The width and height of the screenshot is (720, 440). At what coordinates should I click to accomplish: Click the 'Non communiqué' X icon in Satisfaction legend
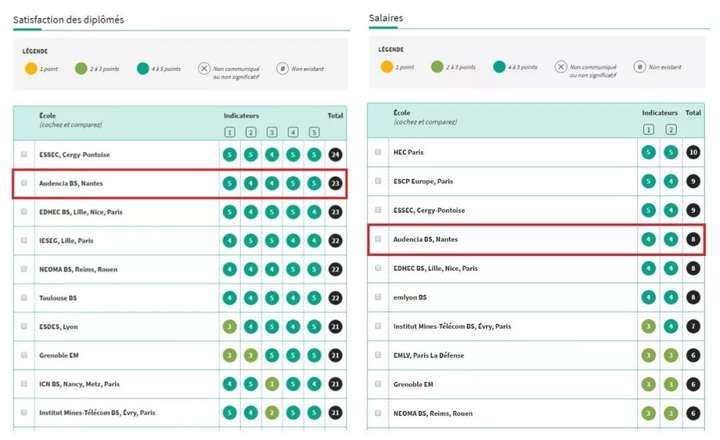204,69
